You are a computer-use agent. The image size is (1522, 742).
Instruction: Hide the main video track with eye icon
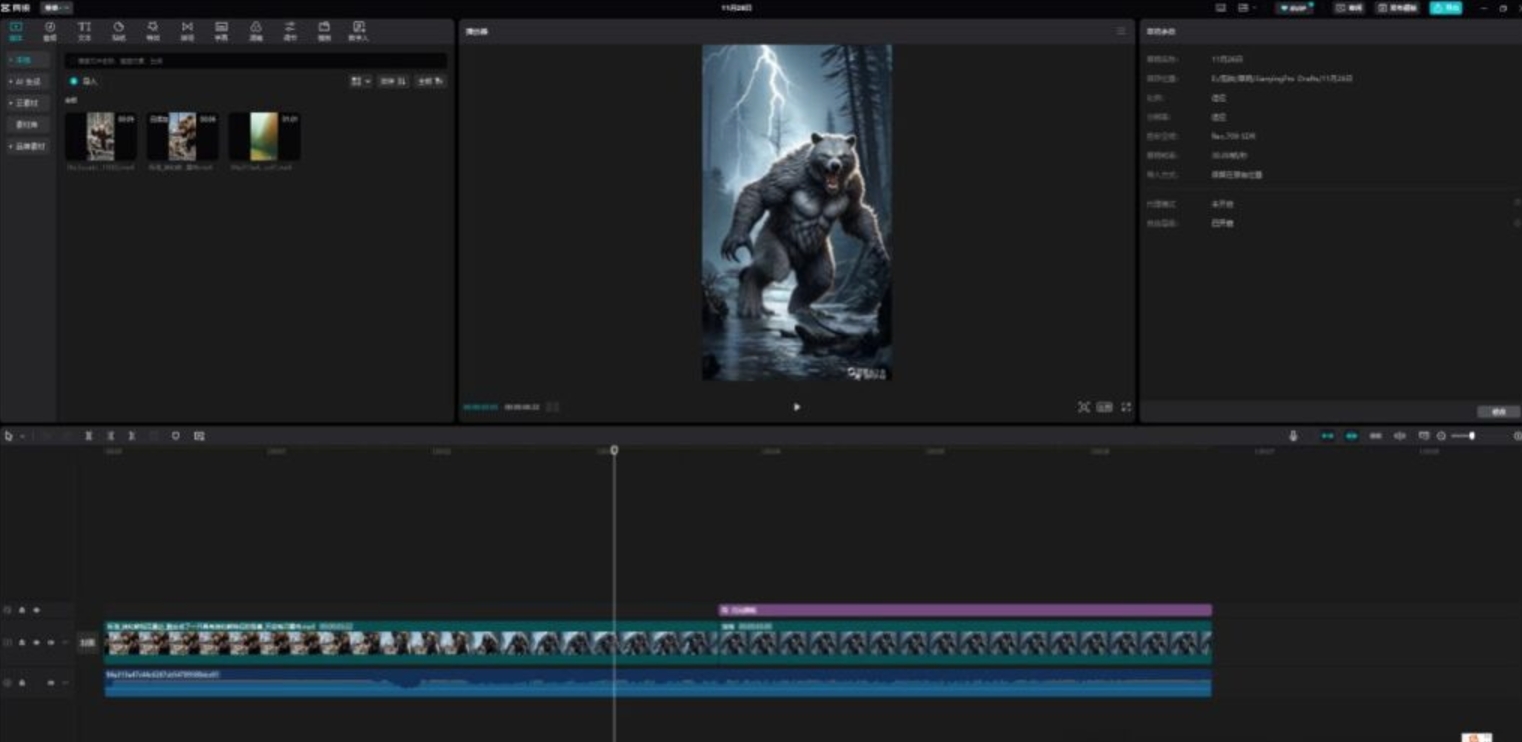[x=37, y=643]
